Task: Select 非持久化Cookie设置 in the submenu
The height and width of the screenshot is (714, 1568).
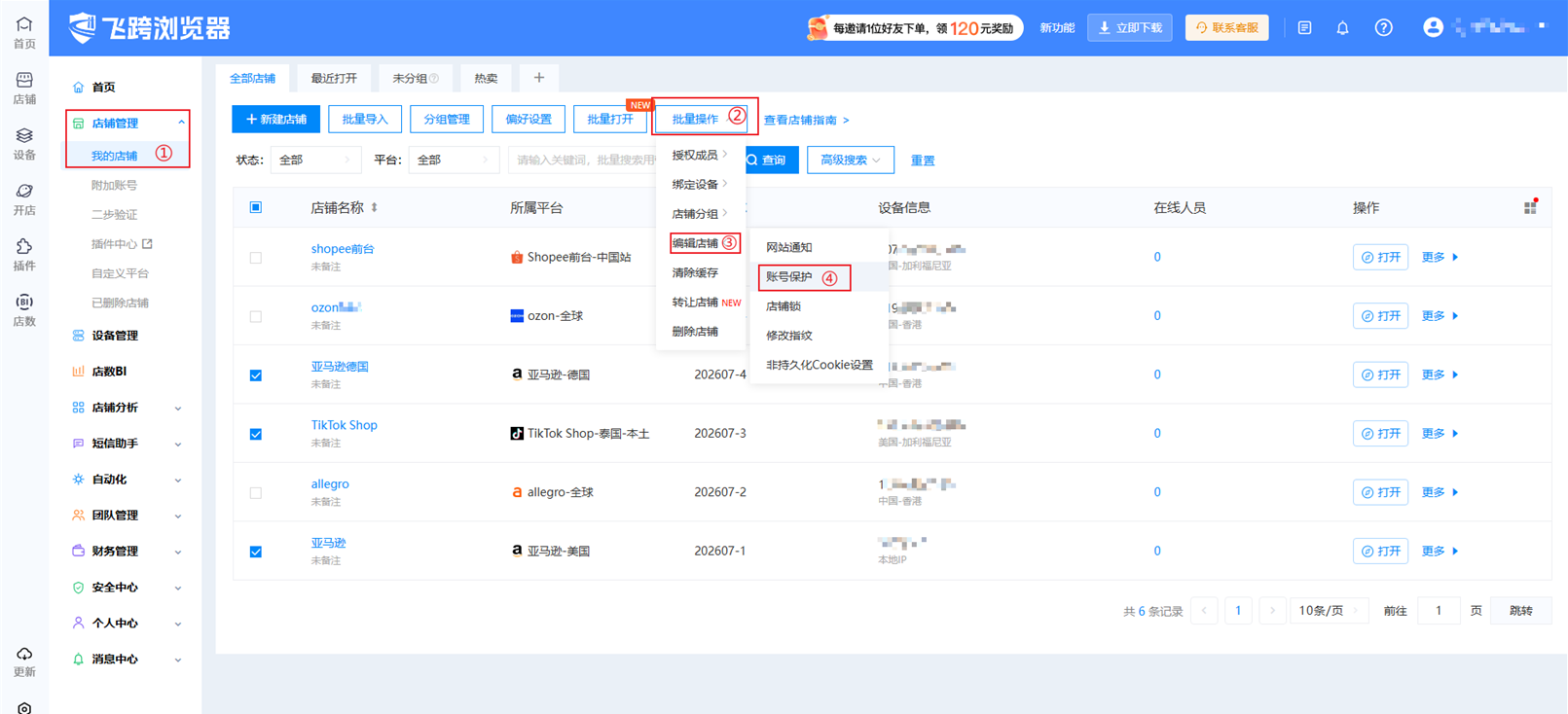Action: pos(820,365)
